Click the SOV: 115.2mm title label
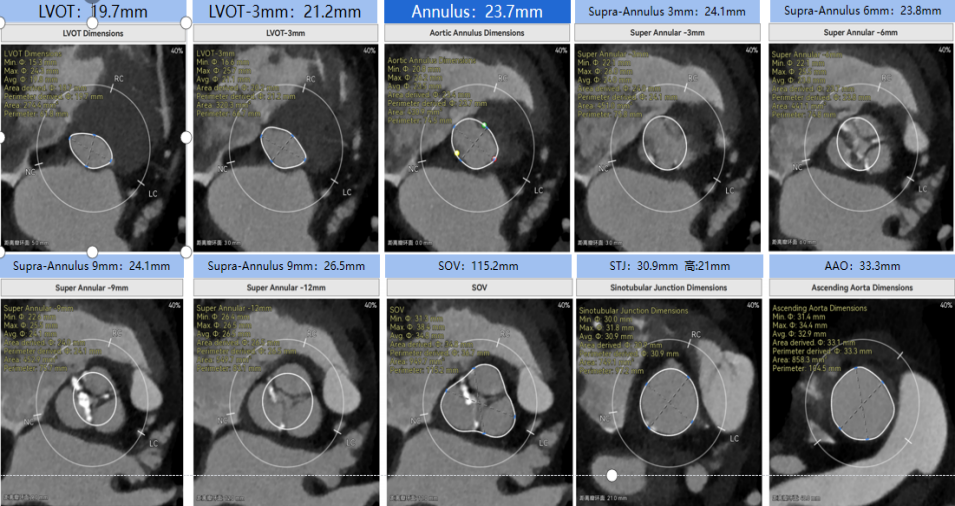 [x=477, y=265]
